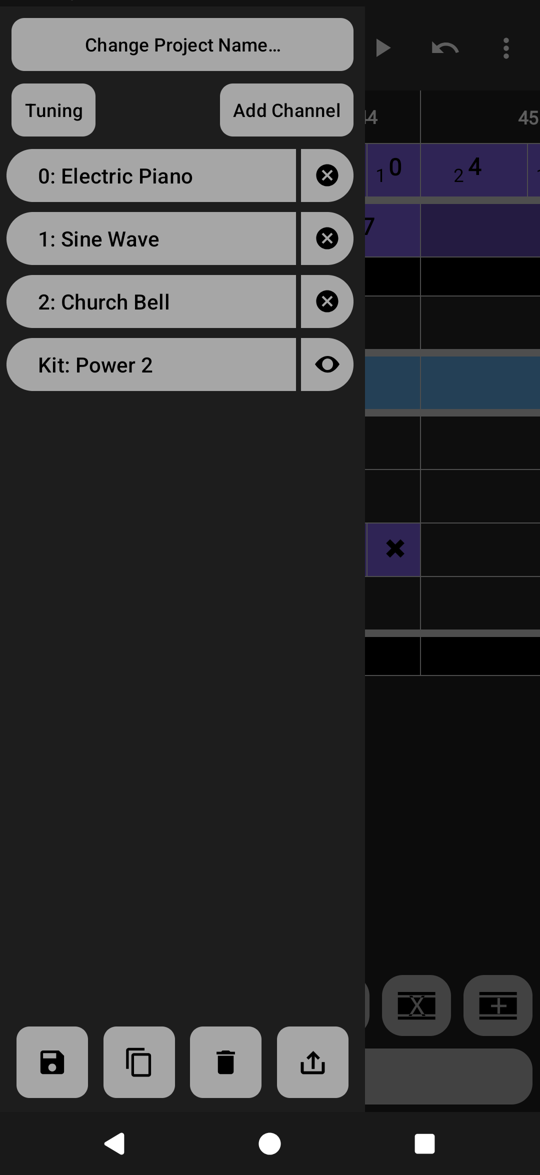
Task: Click the insert beat plus icon
Action: 498,1006
